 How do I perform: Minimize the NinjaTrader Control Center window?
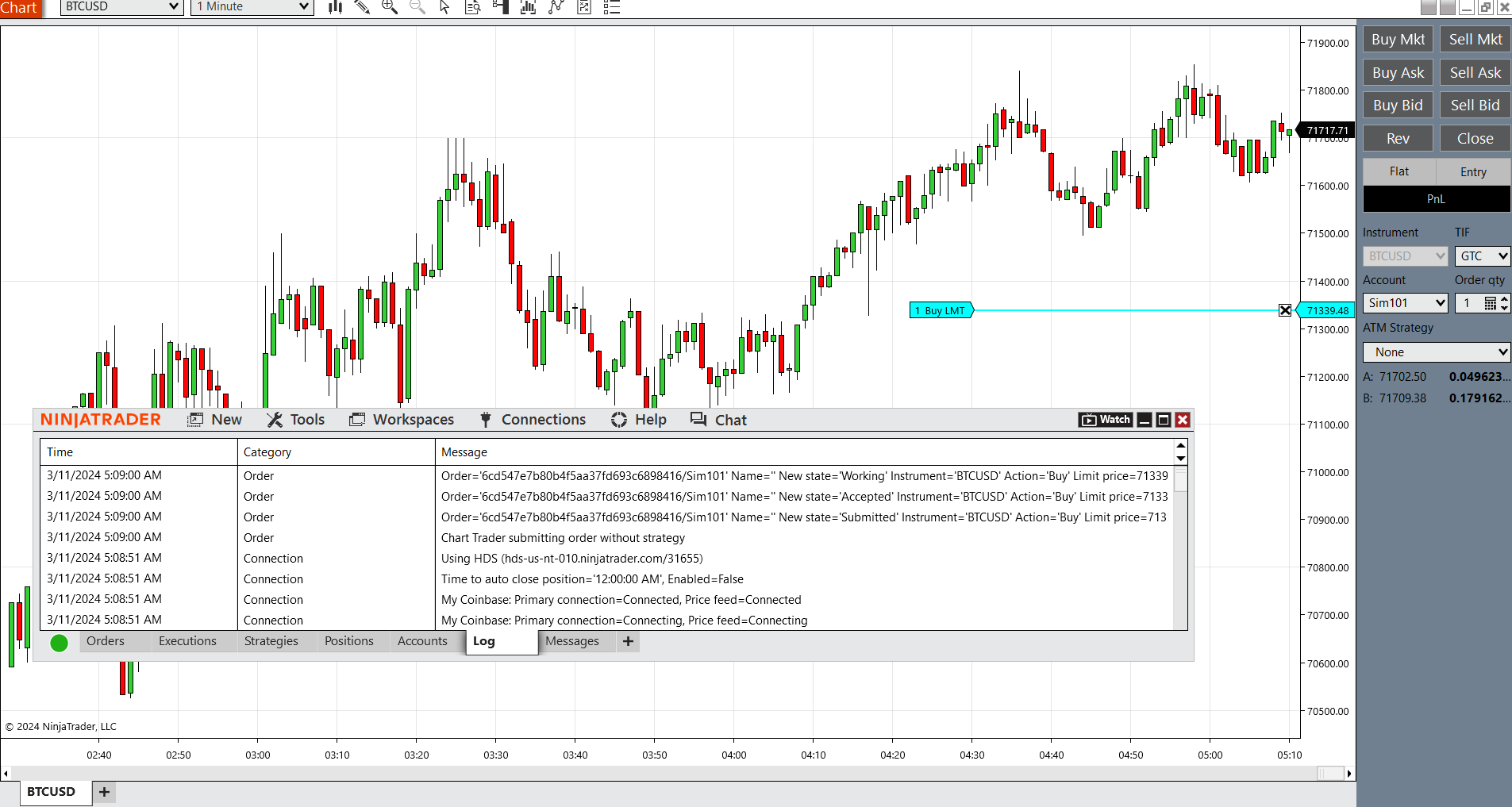tap(1145, 420)
